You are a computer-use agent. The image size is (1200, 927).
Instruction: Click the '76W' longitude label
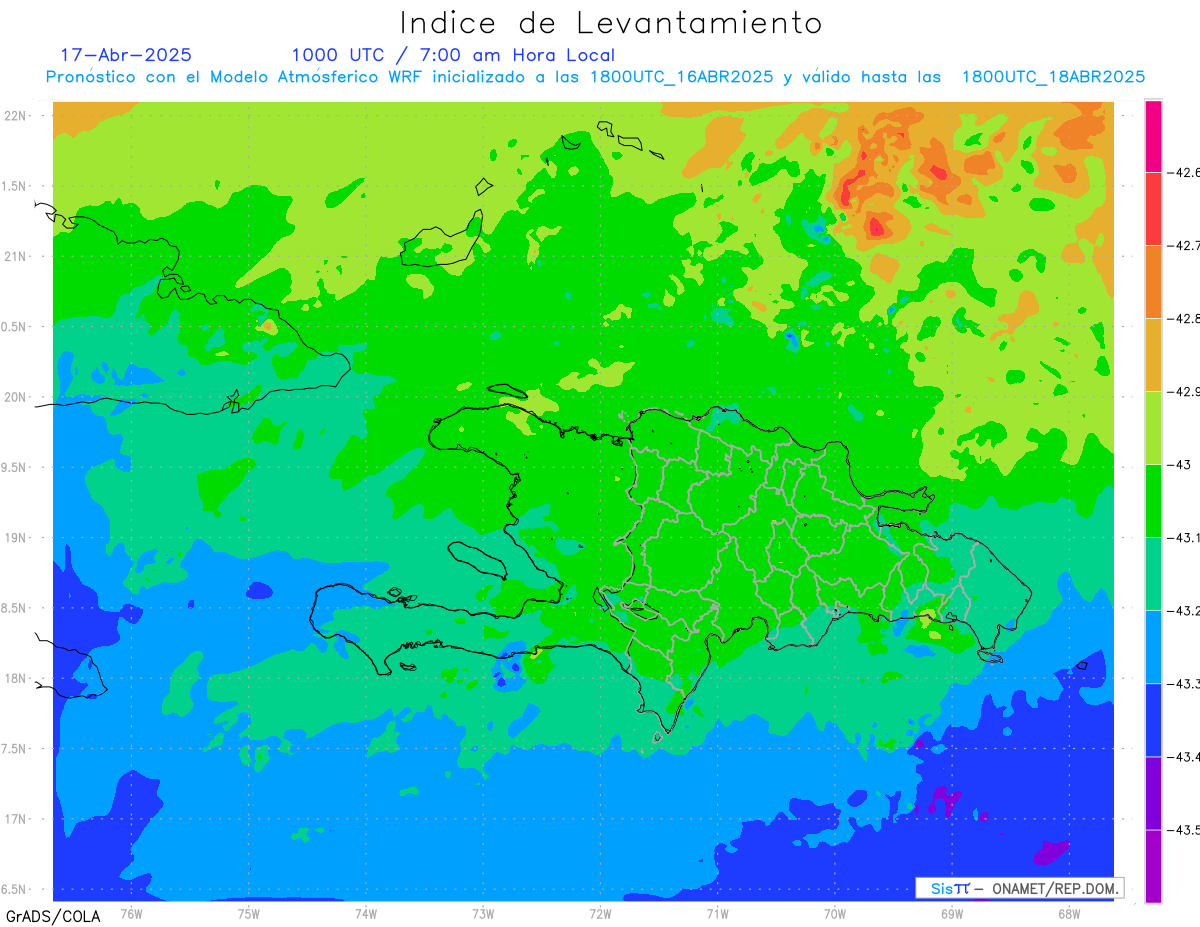(x=132, y=913)
